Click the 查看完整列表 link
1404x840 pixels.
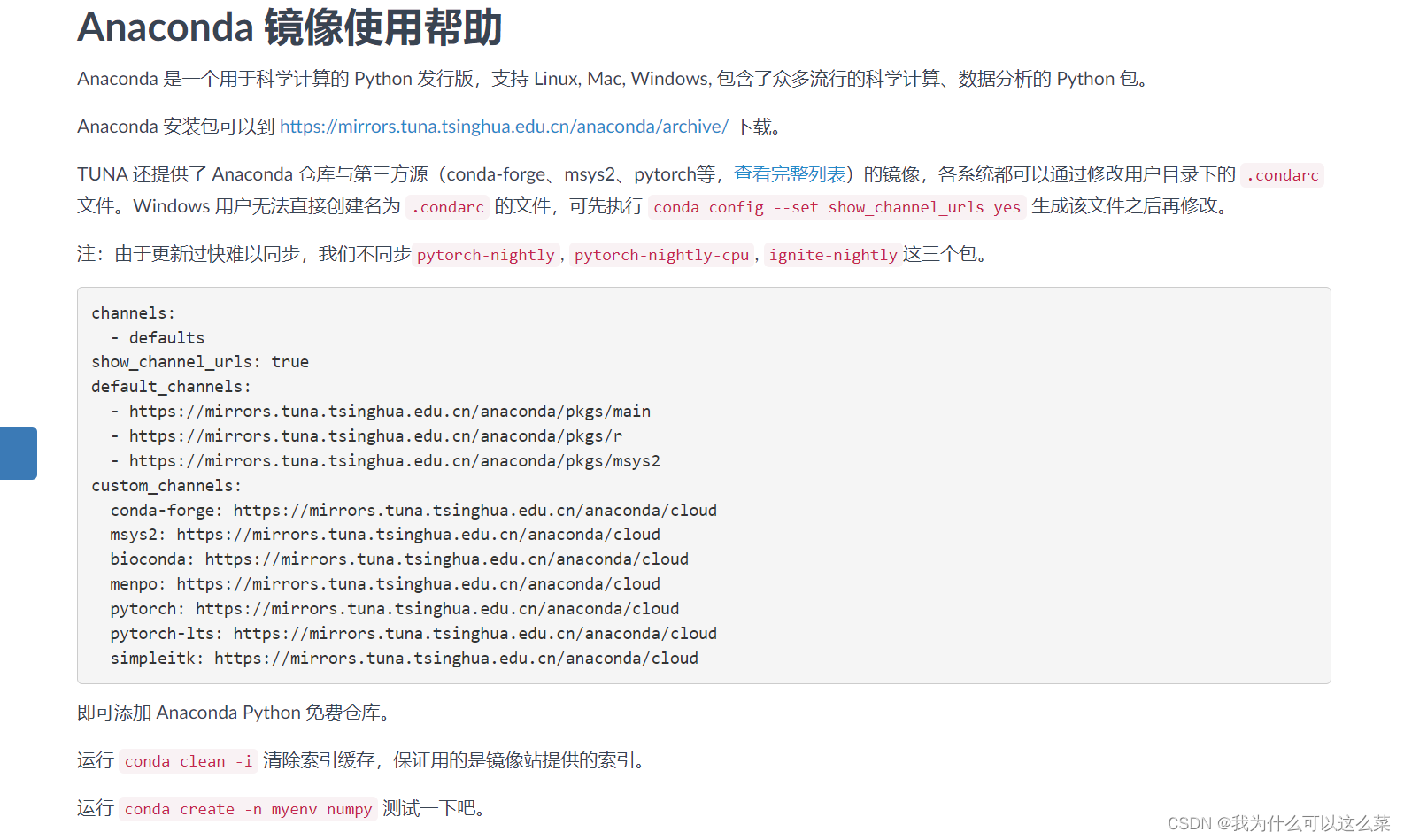(790, 174)
